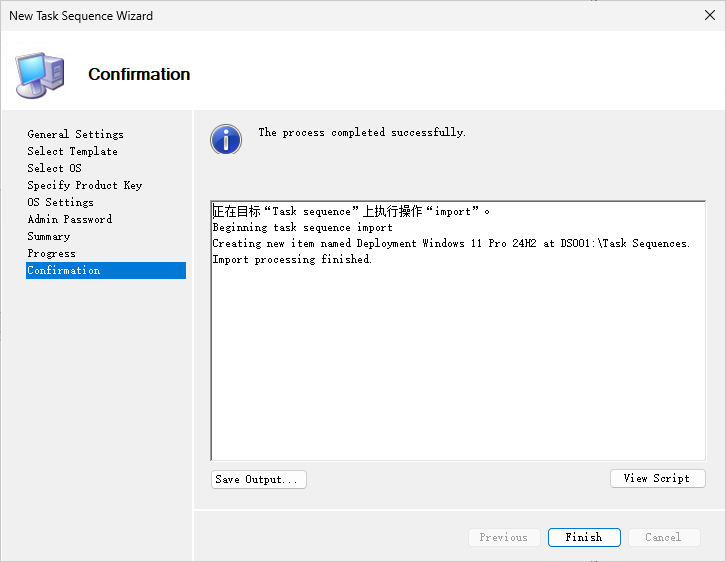Click the 'Beginning task sequence import' line

302,227
